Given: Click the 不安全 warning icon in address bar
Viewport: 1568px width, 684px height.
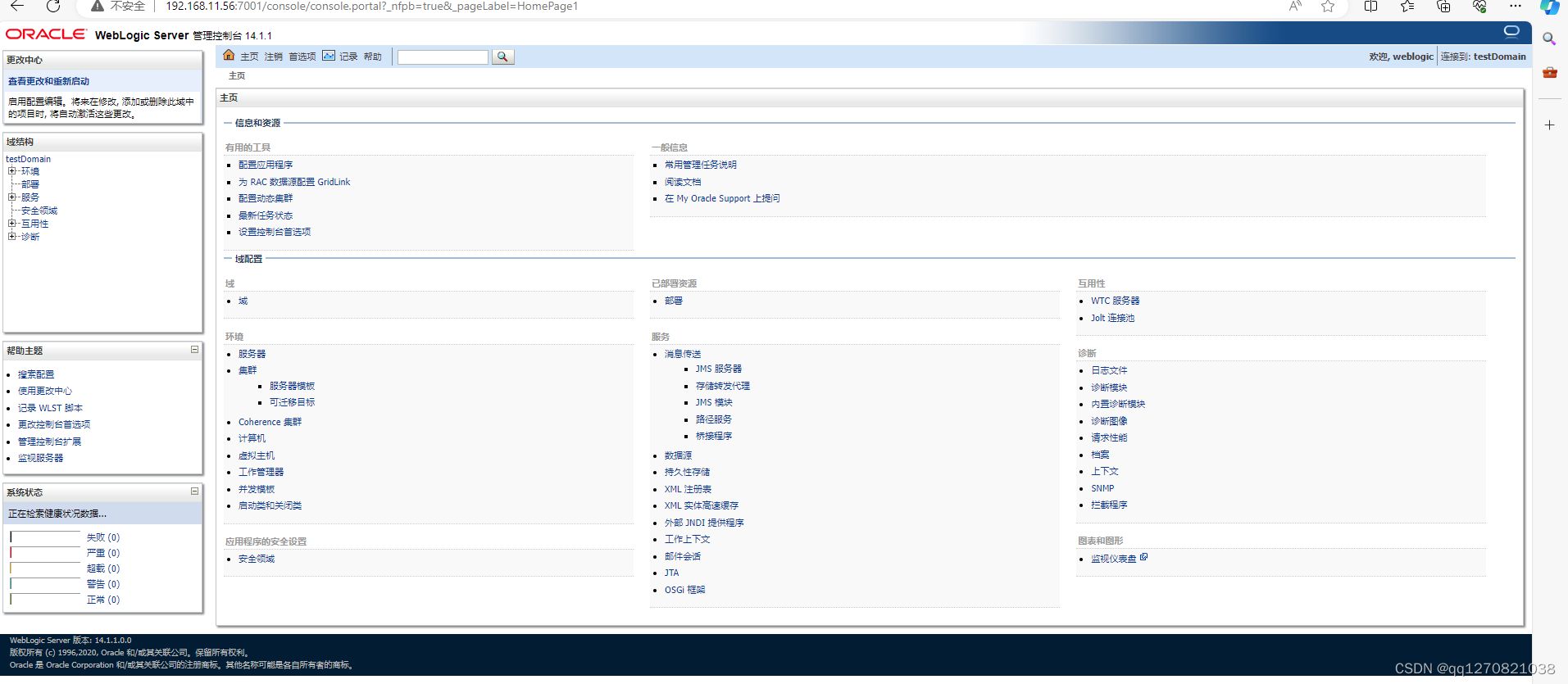Looking at the screenshot, I should click(x=98, y=7).
